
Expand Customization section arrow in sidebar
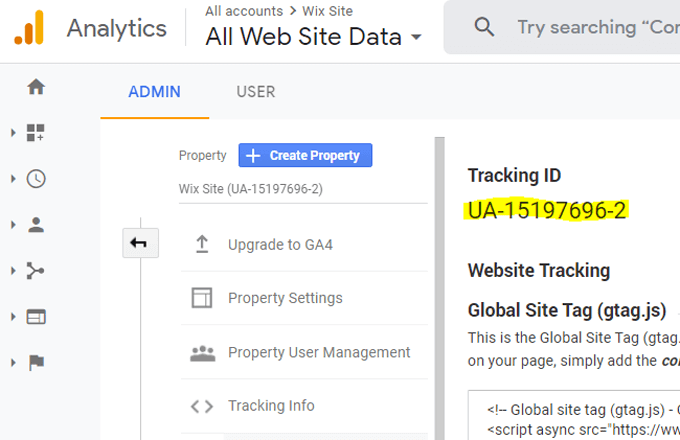pyautogui.click(x=13, y=133)
